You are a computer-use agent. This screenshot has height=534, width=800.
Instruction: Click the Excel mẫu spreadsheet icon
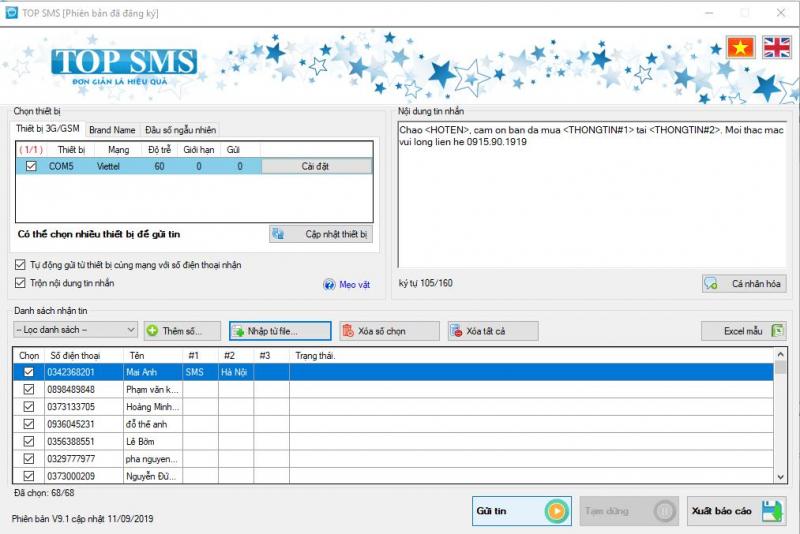point(777,330)
